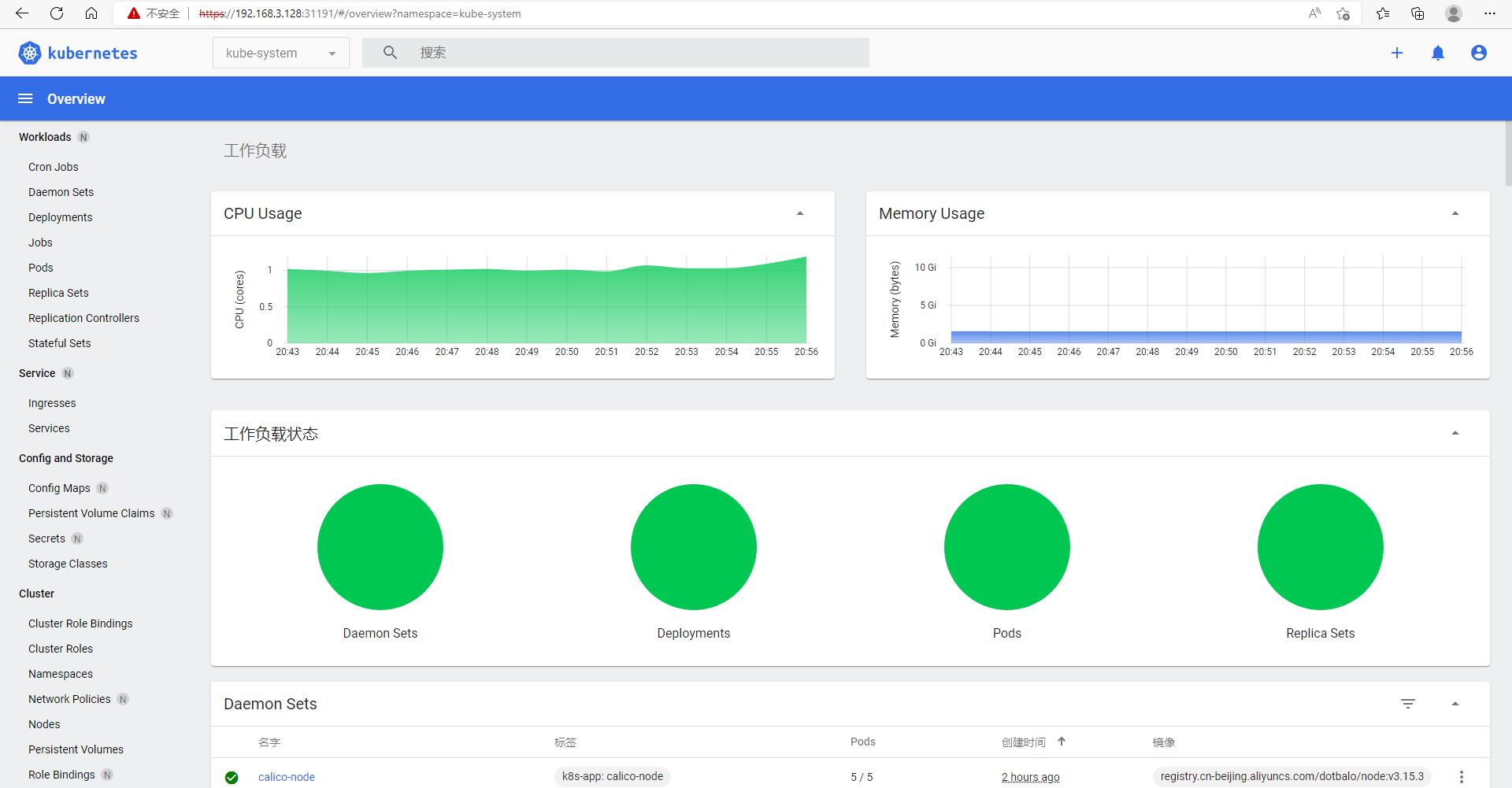Collapse the Memory Usage card
Viewport: 1512px width, 788px height.
click(1455, 213)
